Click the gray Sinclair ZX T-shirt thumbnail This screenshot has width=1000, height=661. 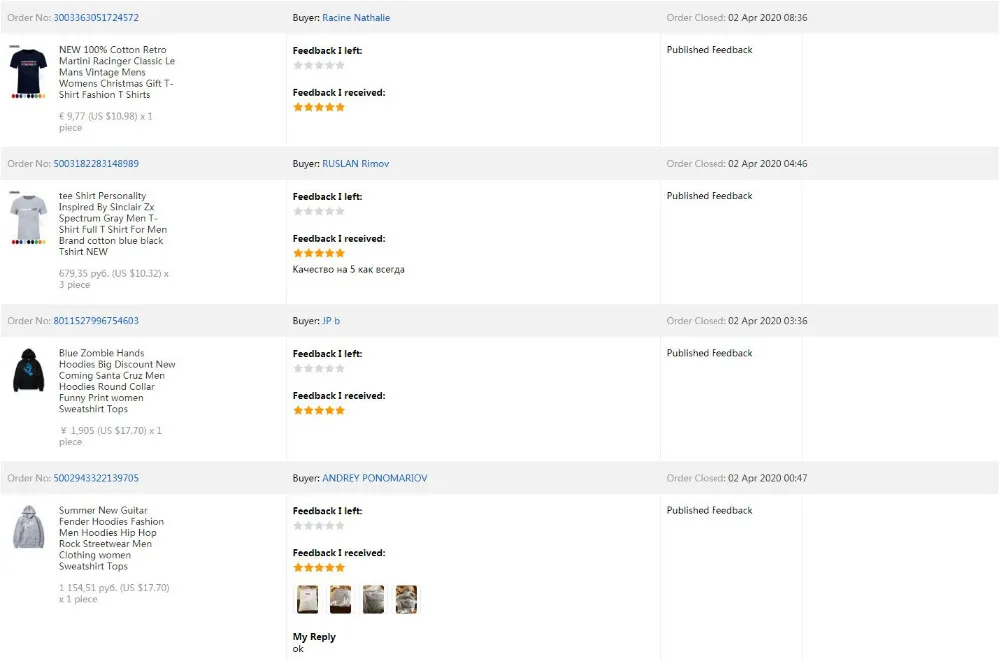(28, 220)
